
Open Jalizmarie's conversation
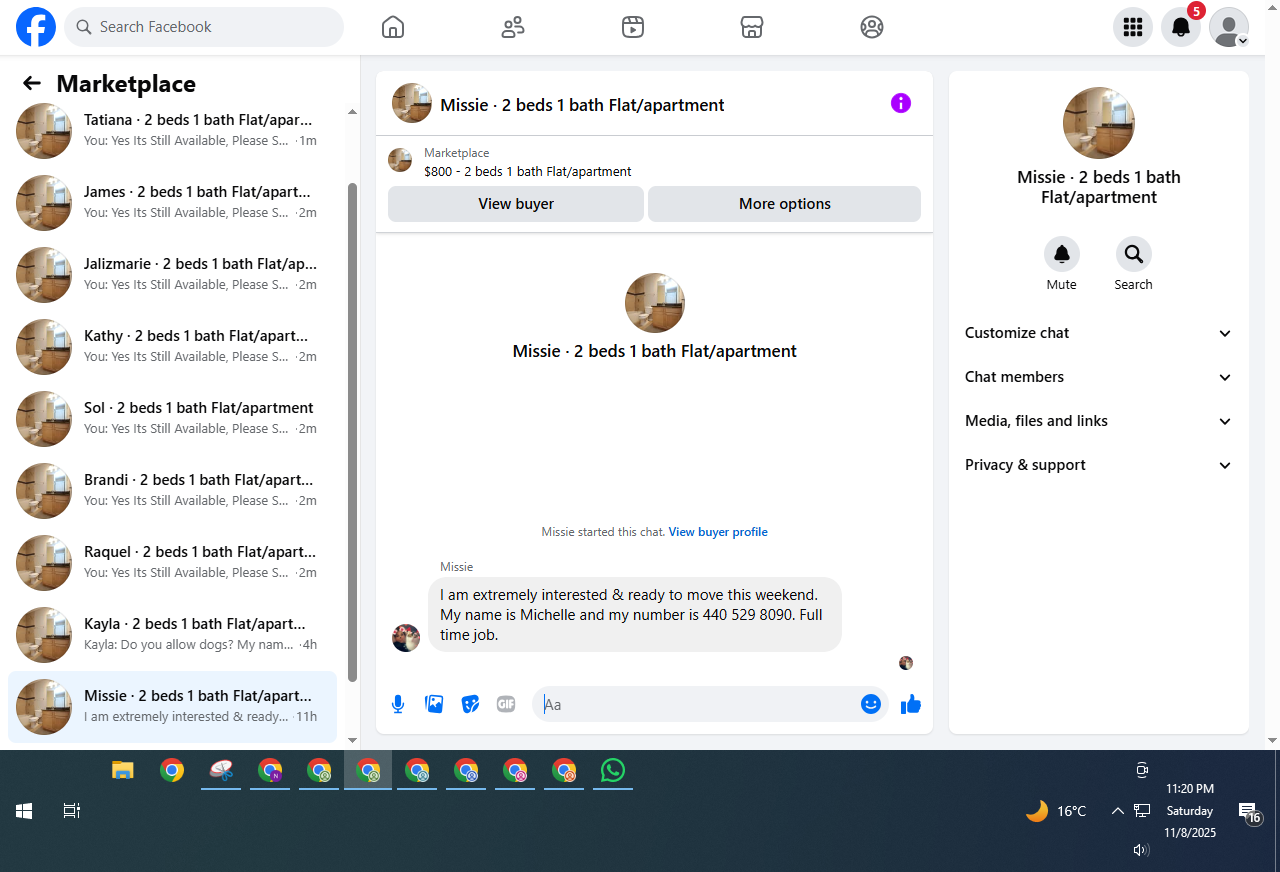click(x=172, y=275)
